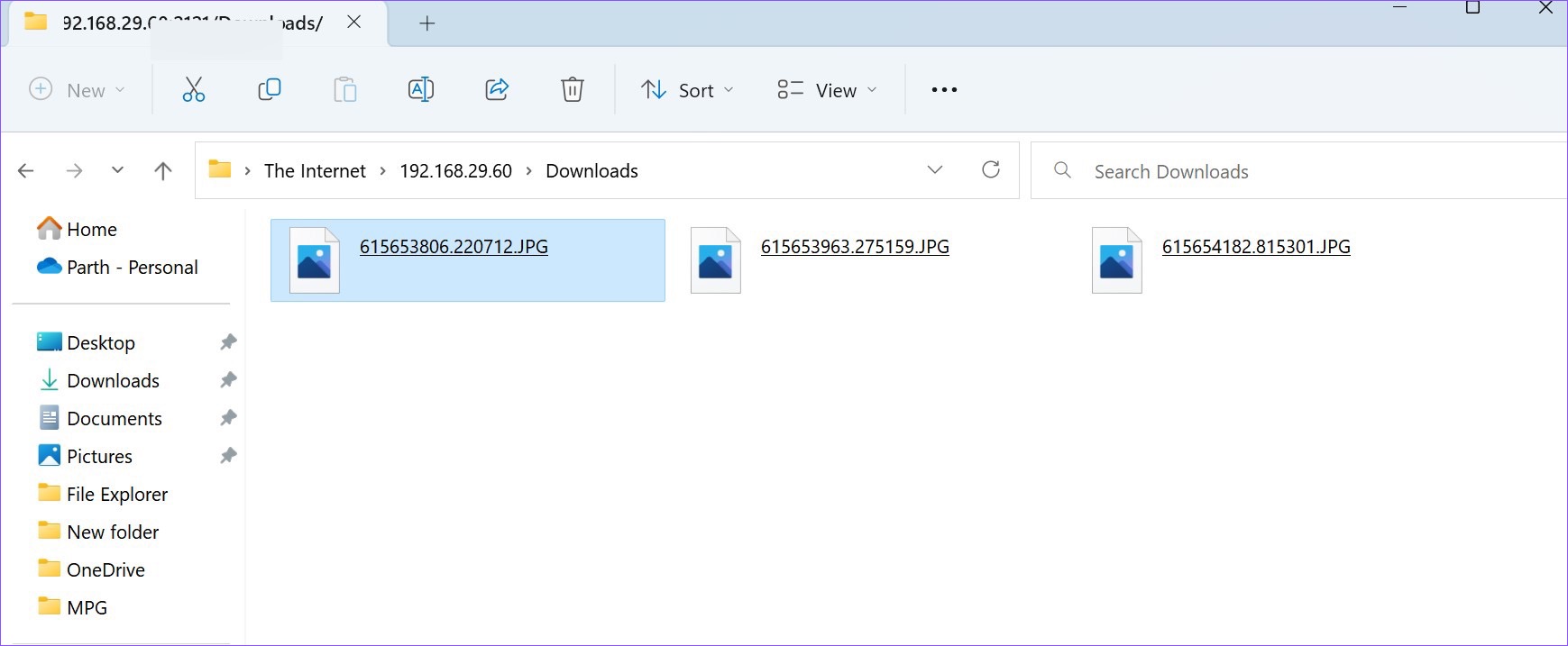Screen dimensions: 1568x646
Task: Add a new tab
Action: [x=427, y=23]
